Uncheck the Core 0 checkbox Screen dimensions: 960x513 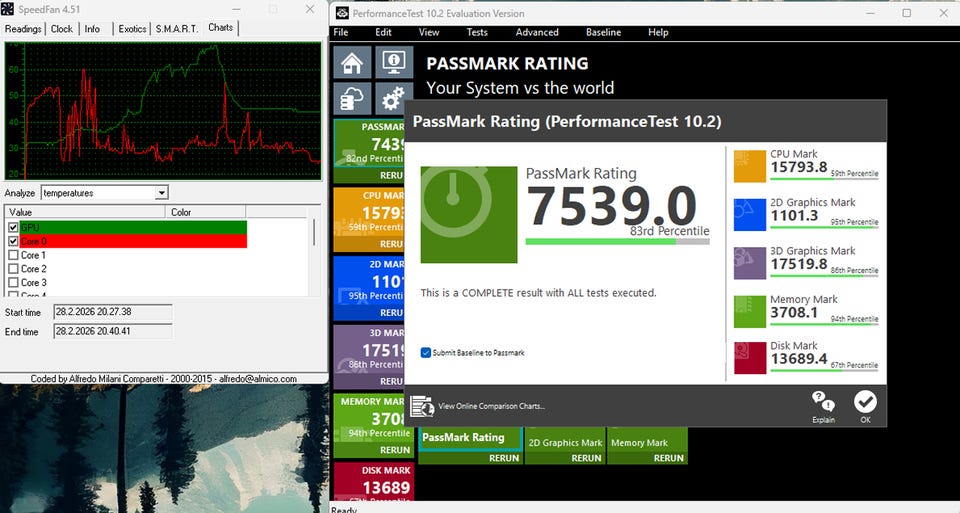pyautogui.click(x=13, y=241)
